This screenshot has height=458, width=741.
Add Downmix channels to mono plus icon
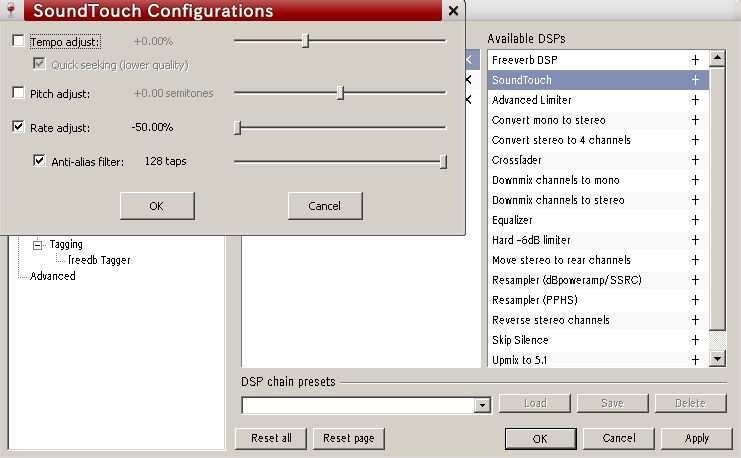coord(695,180)
